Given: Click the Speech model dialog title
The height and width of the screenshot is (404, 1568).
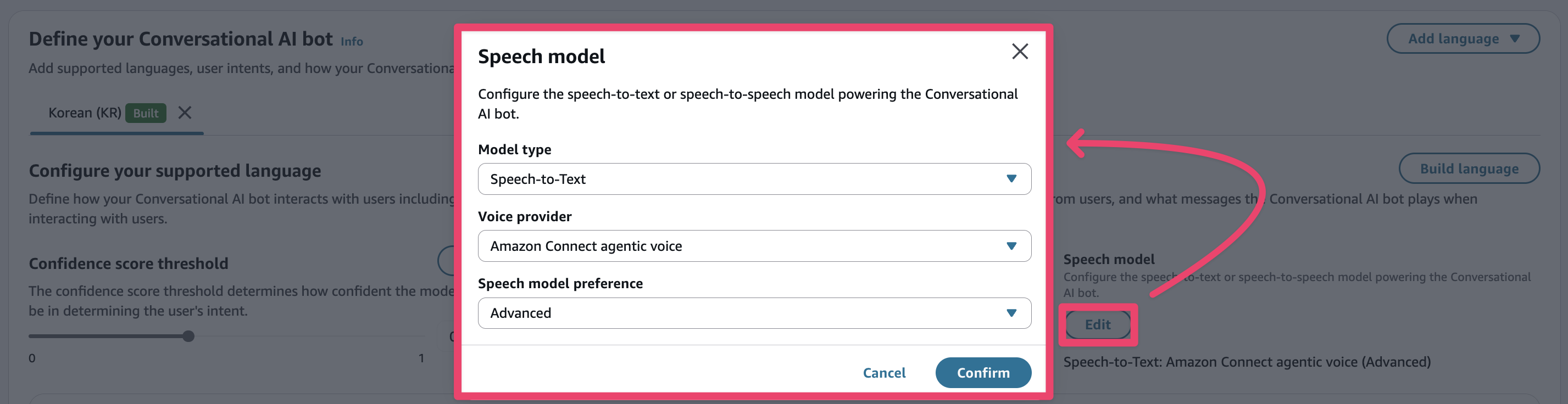Looking at the screenshot, I should [541, 56].
